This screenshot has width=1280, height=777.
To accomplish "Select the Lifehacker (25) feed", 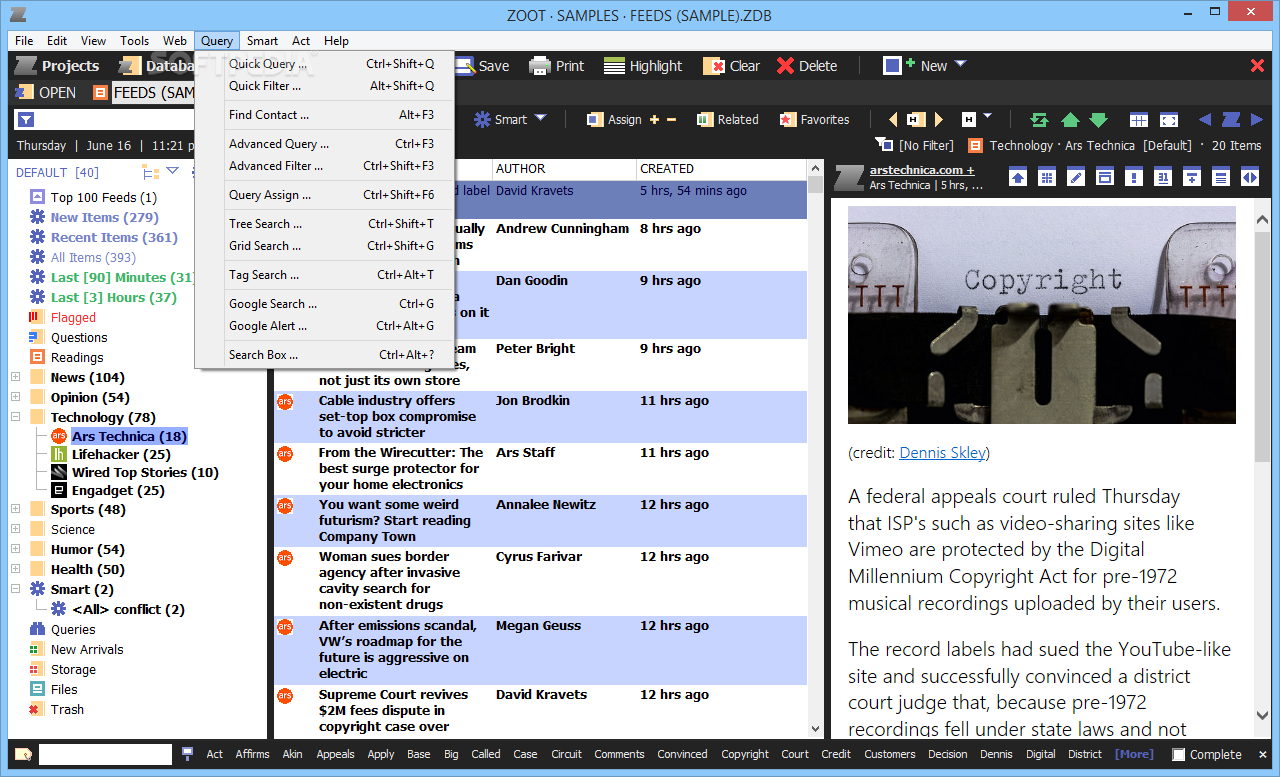I will coord(121,455).
